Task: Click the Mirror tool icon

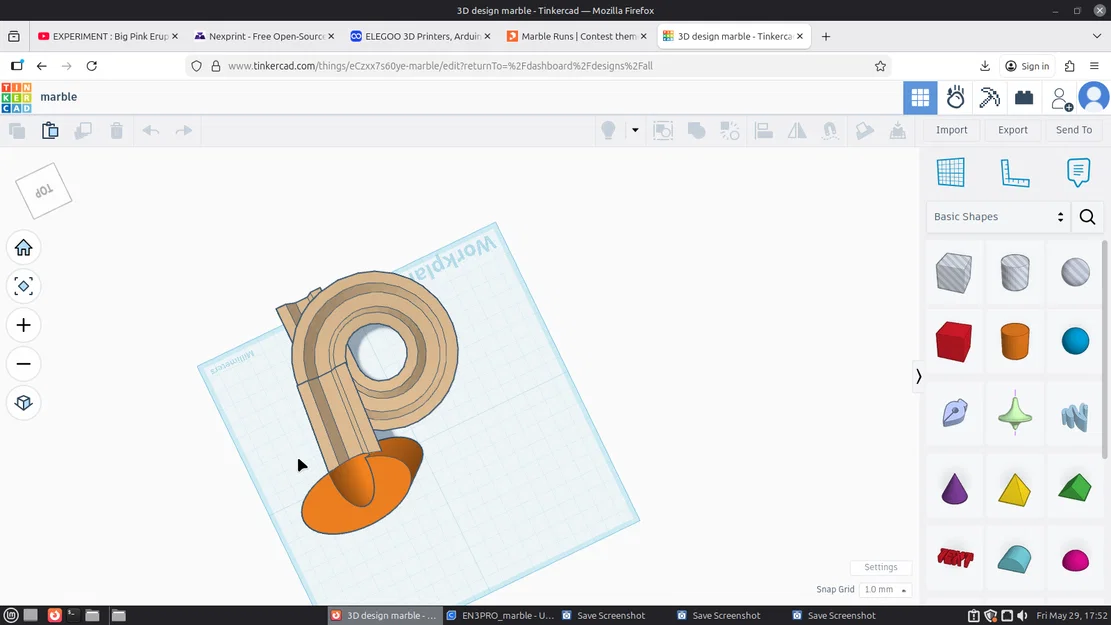Action: point(797,130)
